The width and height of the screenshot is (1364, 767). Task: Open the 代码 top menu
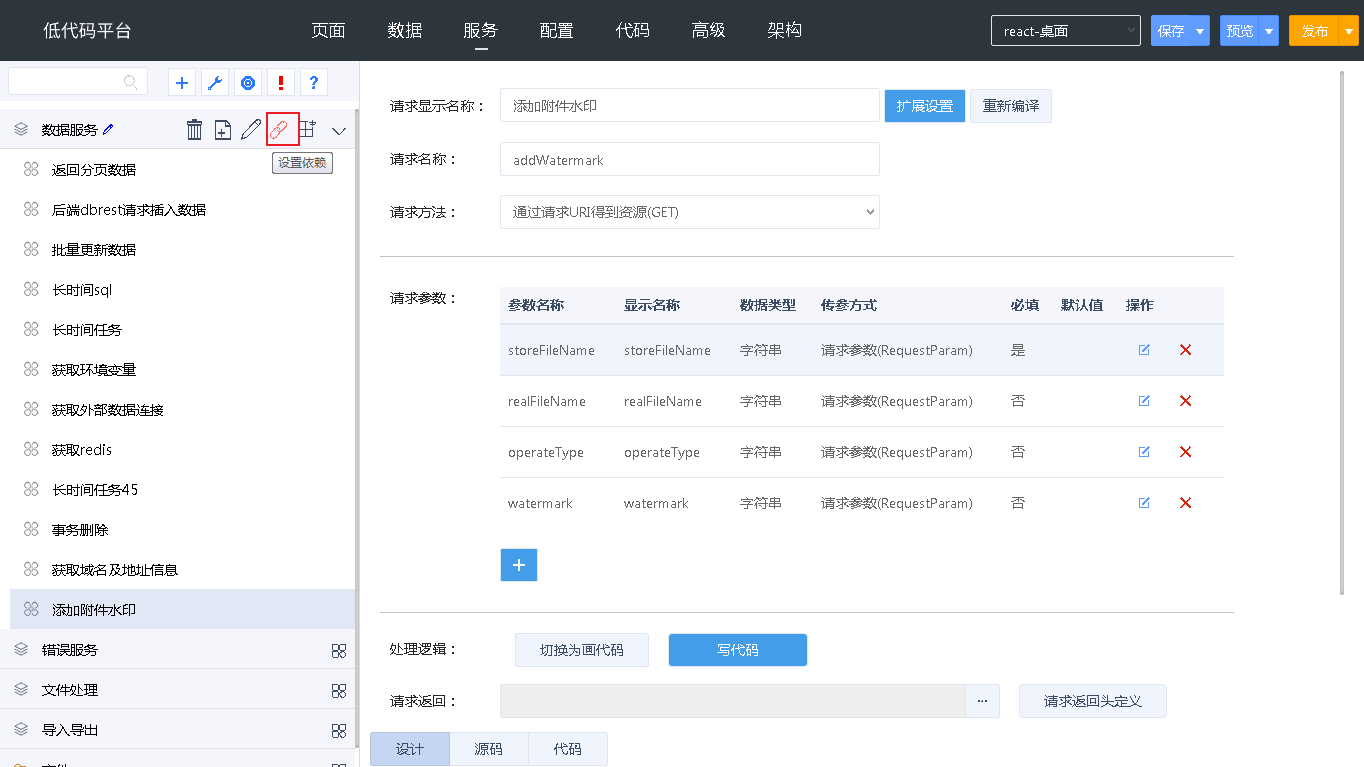(632, 30)
